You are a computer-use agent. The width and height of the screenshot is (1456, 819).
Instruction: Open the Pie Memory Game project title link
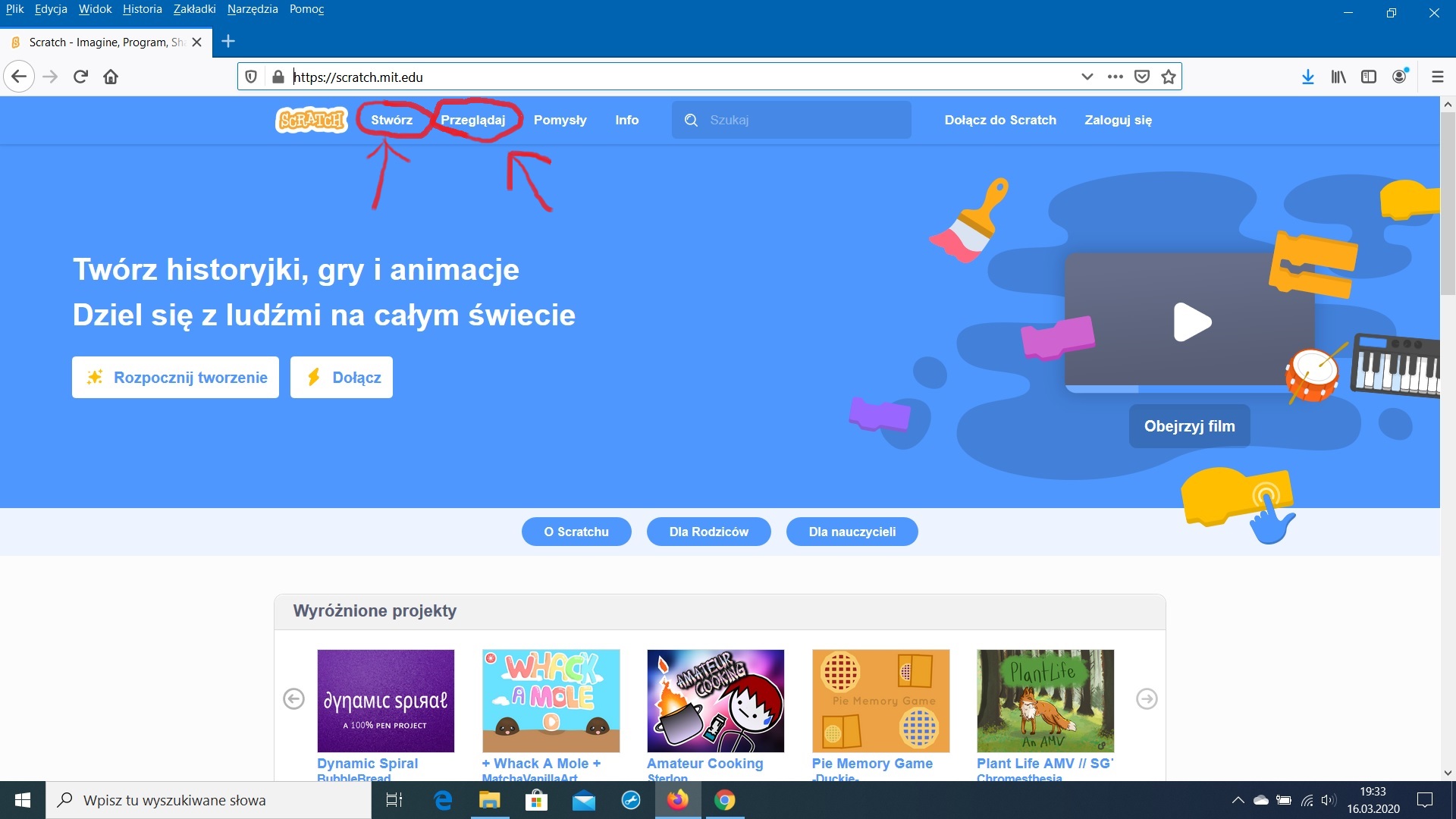click(x=872, y=764)
